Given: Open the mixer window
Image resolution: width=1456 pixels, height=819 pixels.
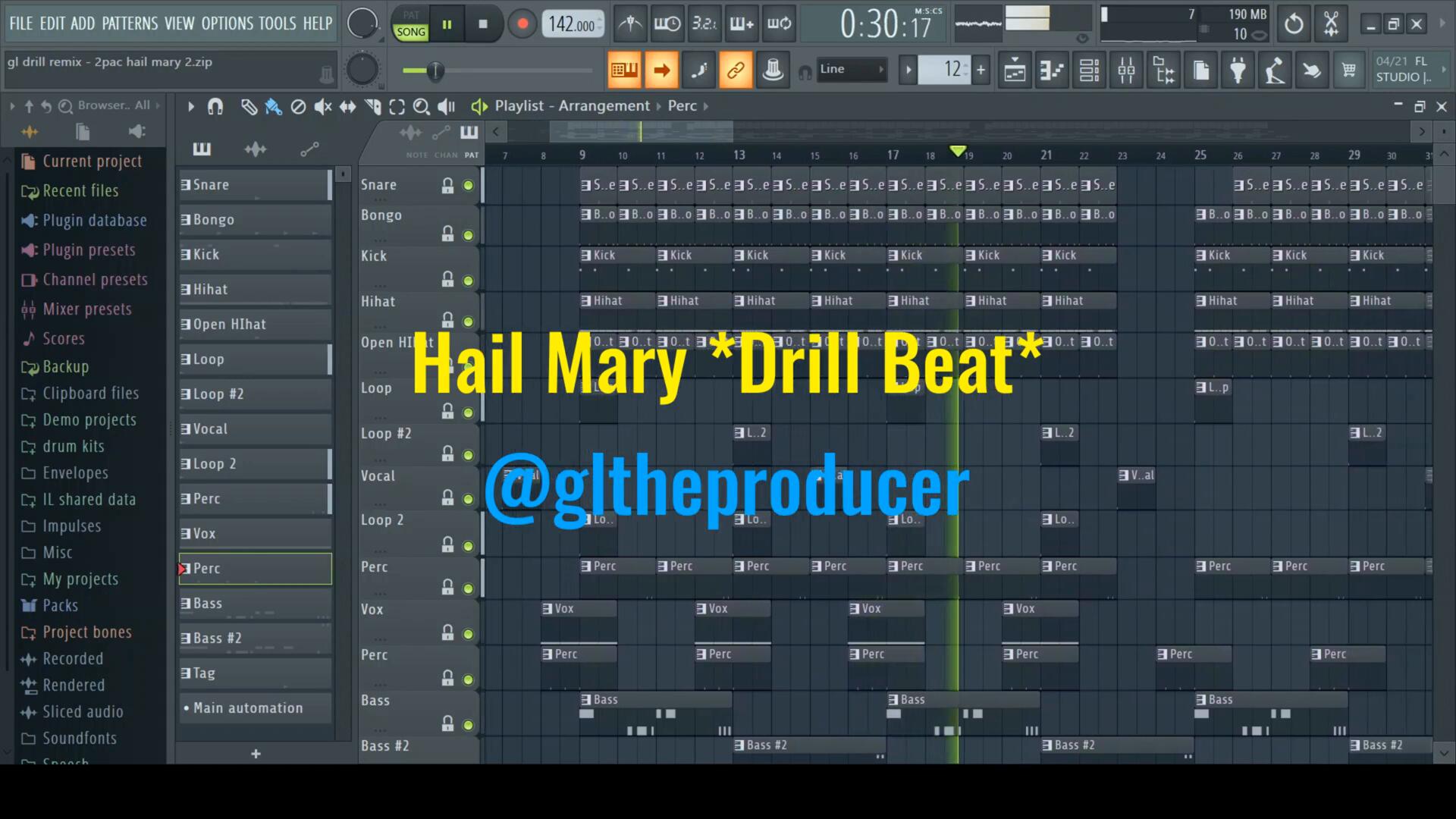Looking at the screenshot, I should click(1126, 71).
